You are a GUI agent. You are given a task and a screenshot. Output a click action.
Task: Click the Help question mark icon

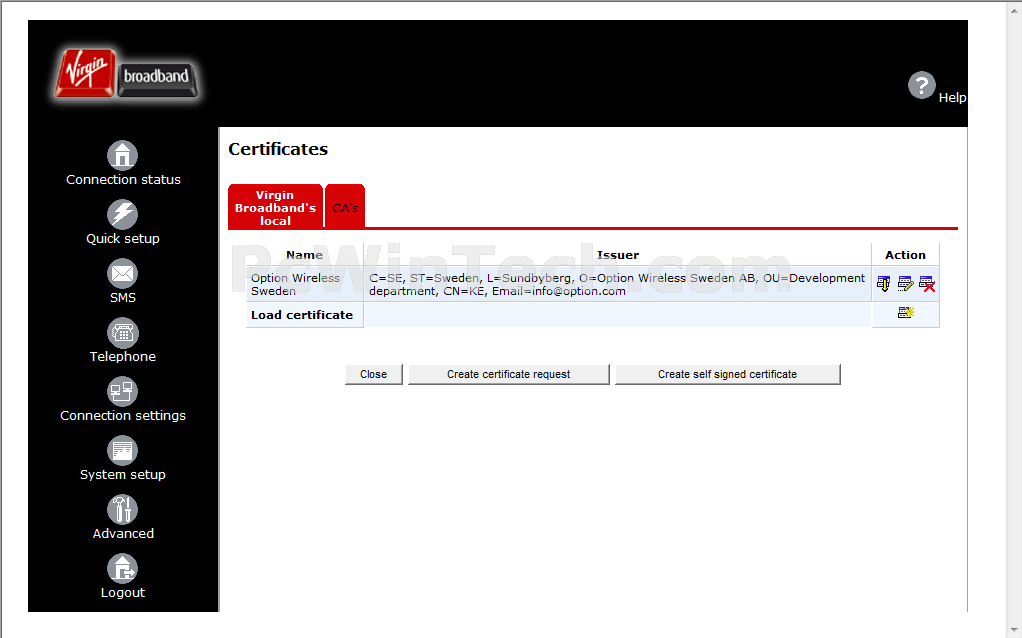[922, 85]
